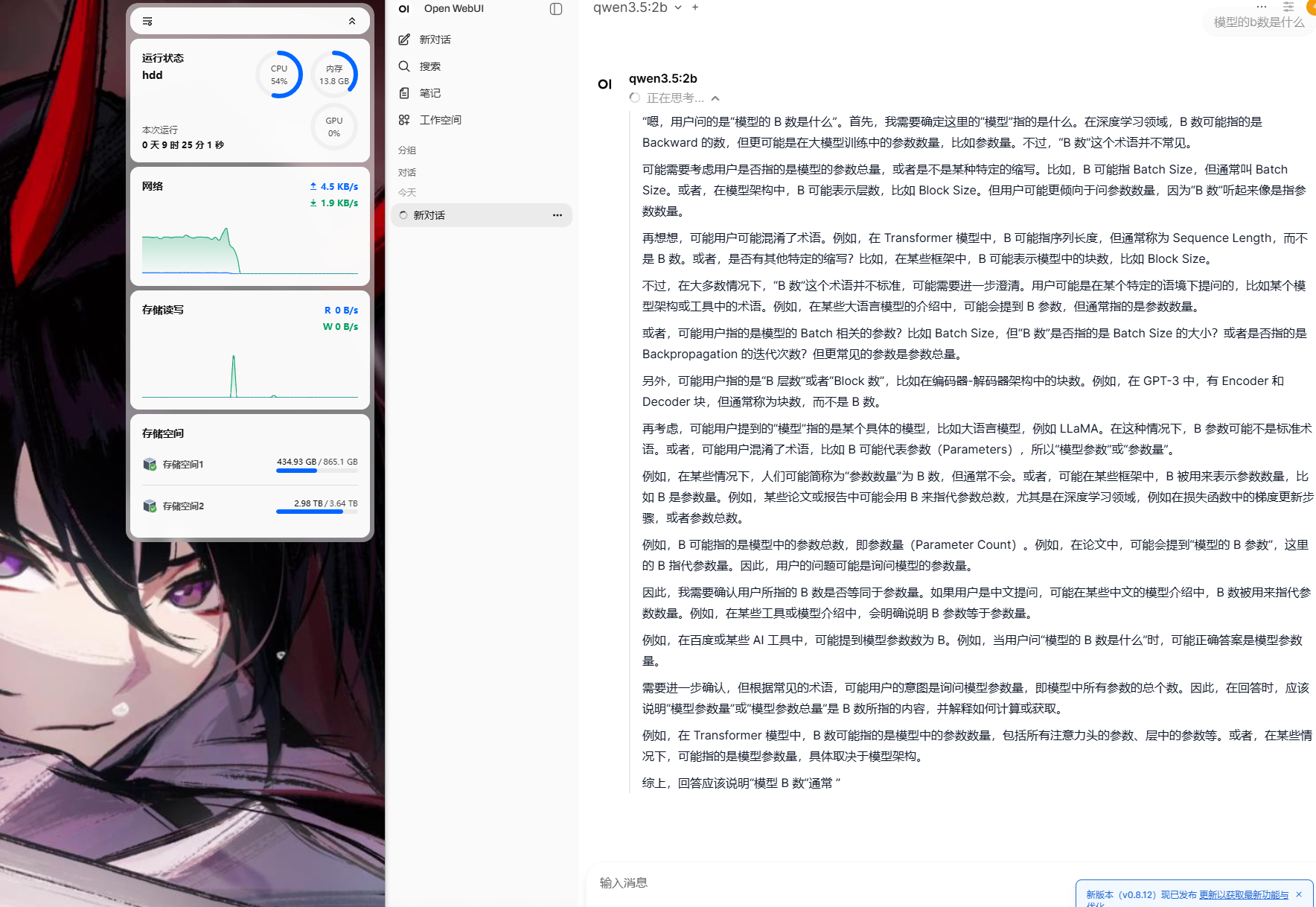
Task: Open 笔记 via its document icon
Action: click(404, 92)
